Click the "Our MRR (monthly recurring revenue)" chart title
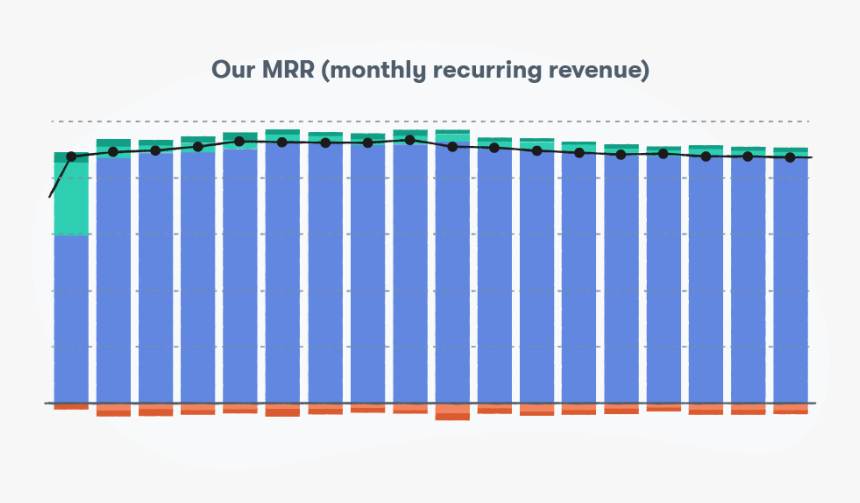Image resolution: width=860 pixels, height=503 pixels. tap(430, 70)
